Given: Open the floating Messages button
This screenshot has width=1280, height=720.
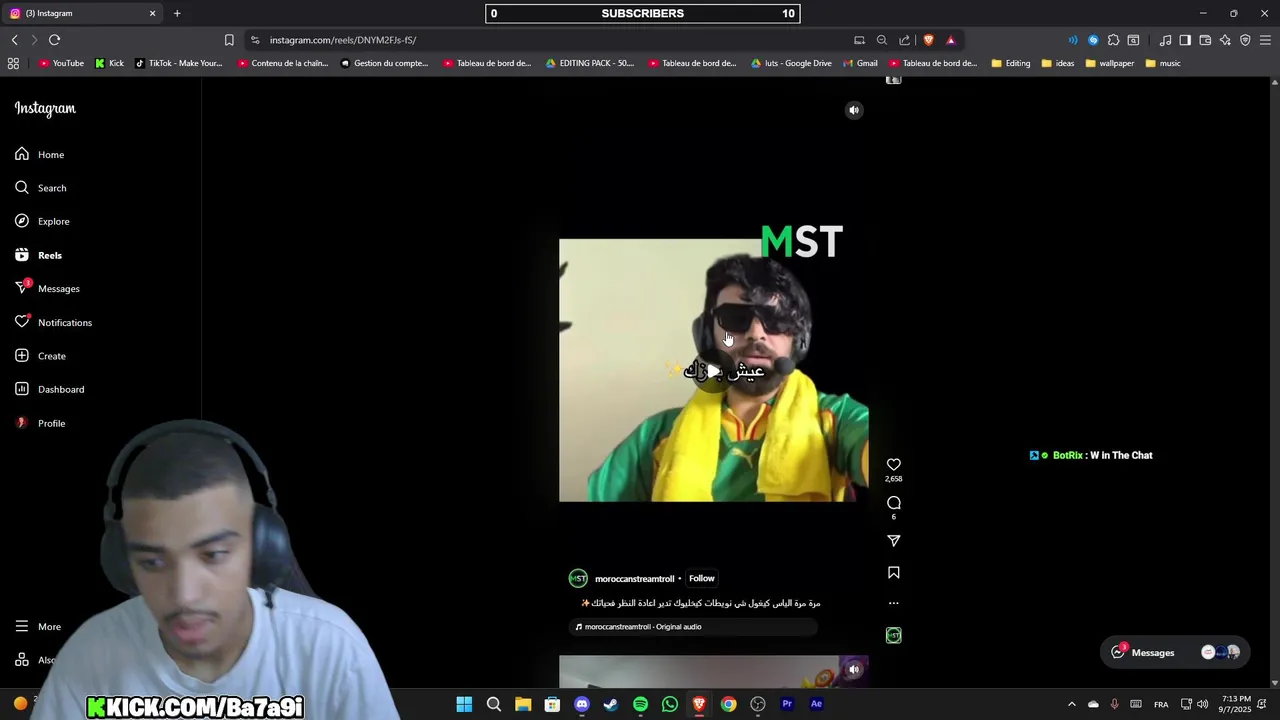Looking at the screenshot, I should click(x=1174, y=652).
